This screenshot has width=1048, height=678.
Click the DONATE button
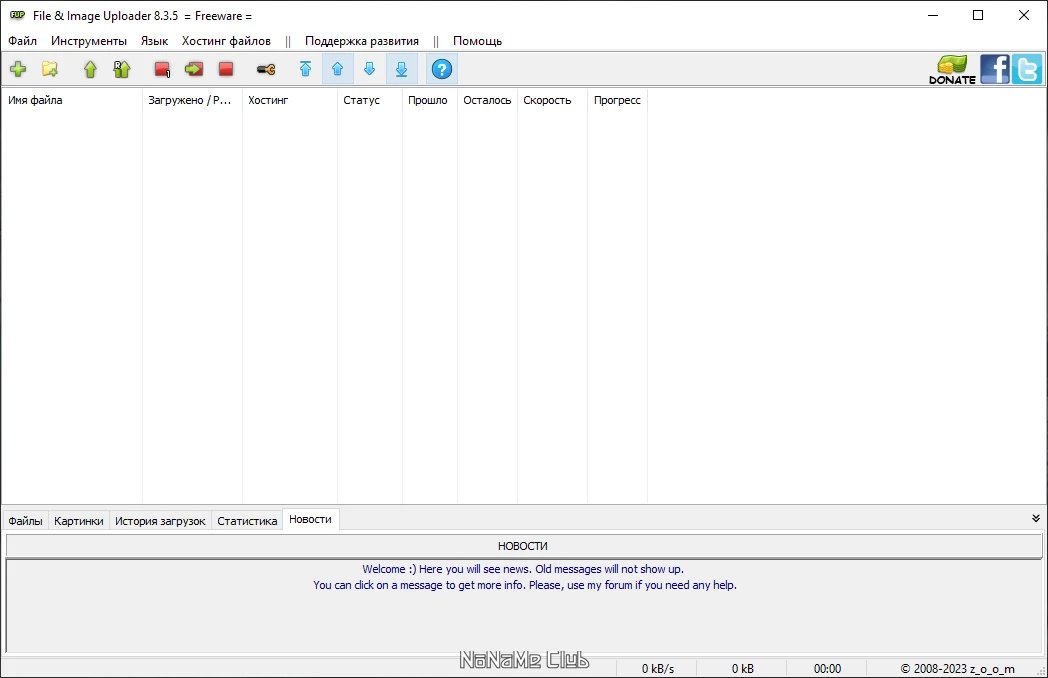tap(952, 69)
